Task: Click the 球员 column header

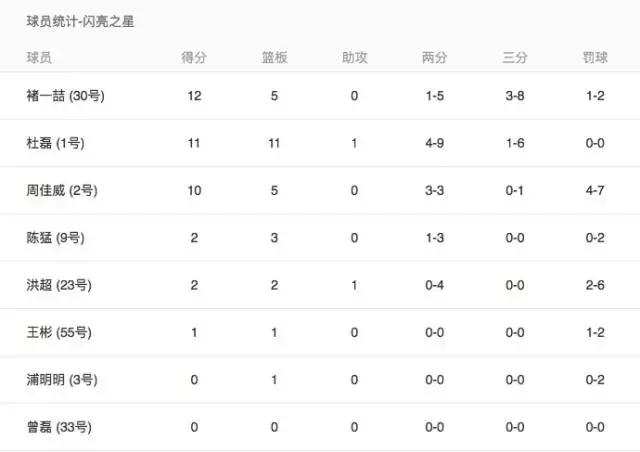Action: [x=40, y=58]
